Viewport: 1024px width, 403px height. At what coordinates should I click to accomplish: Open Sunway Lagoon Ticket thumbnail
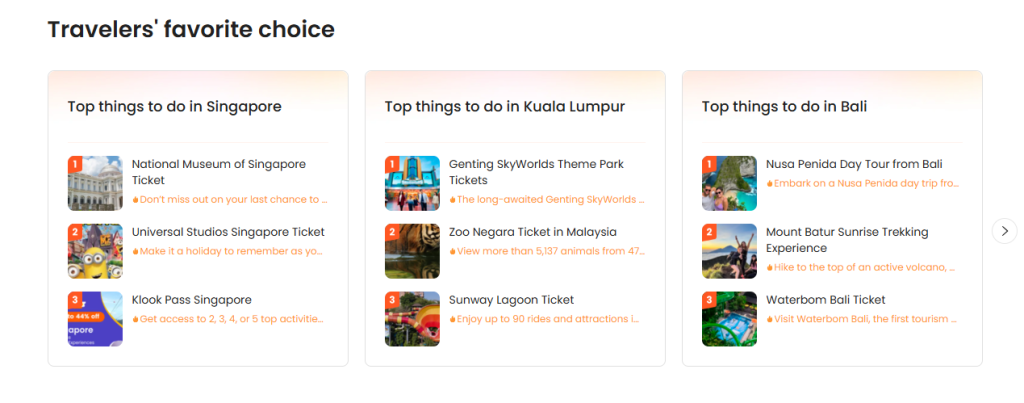(x=412, y=319)
